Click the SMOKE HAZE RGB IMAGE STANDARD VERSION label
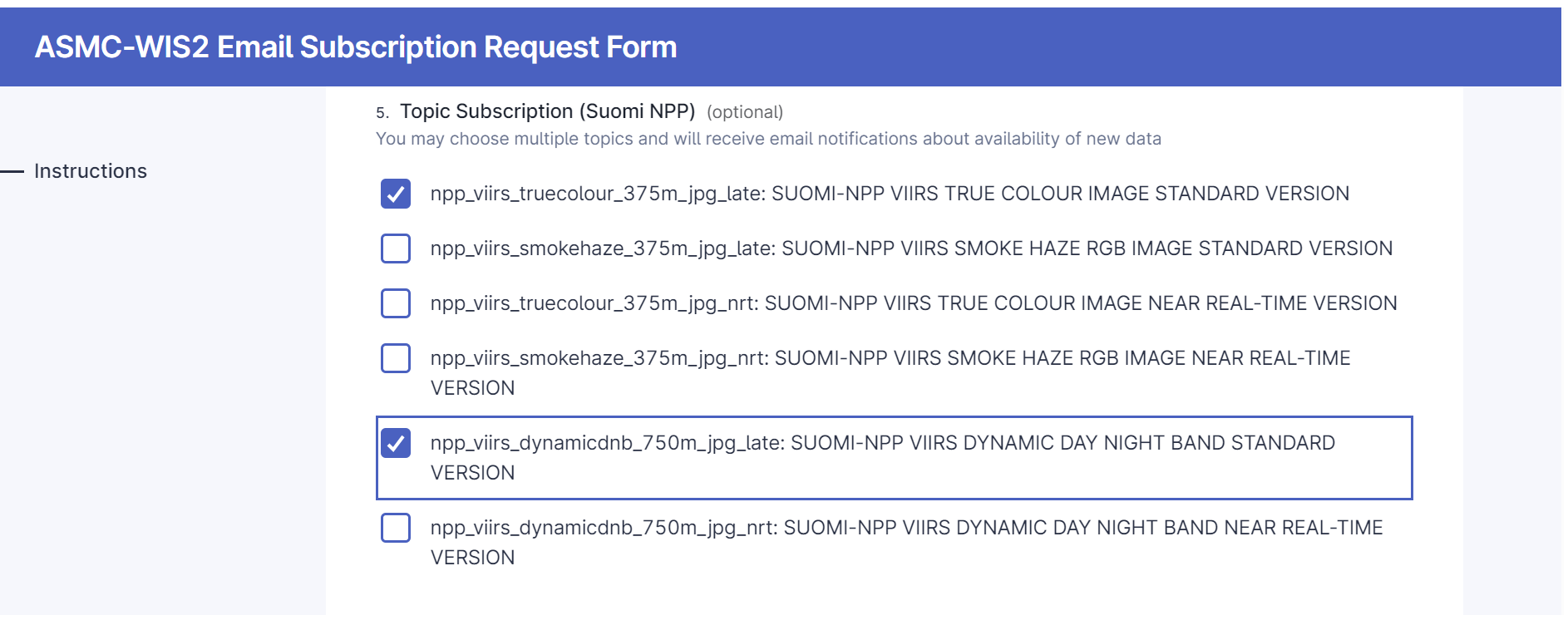This screenshot has height=620, width=1568. coord(911,248)
